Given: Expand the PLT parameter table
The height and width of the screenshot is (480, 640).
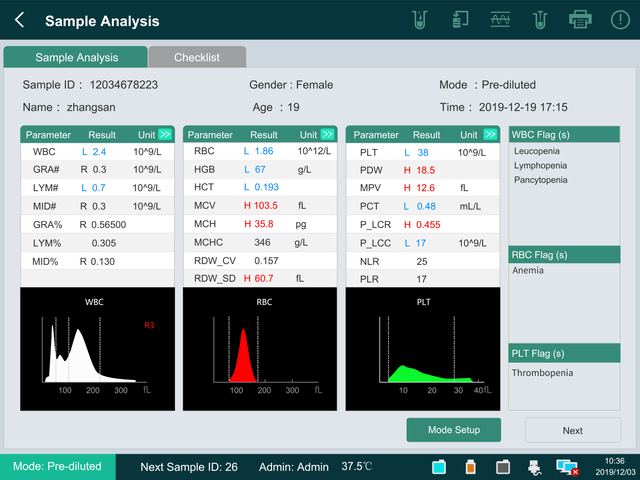Looking at the screenshot, I should 490,135.
